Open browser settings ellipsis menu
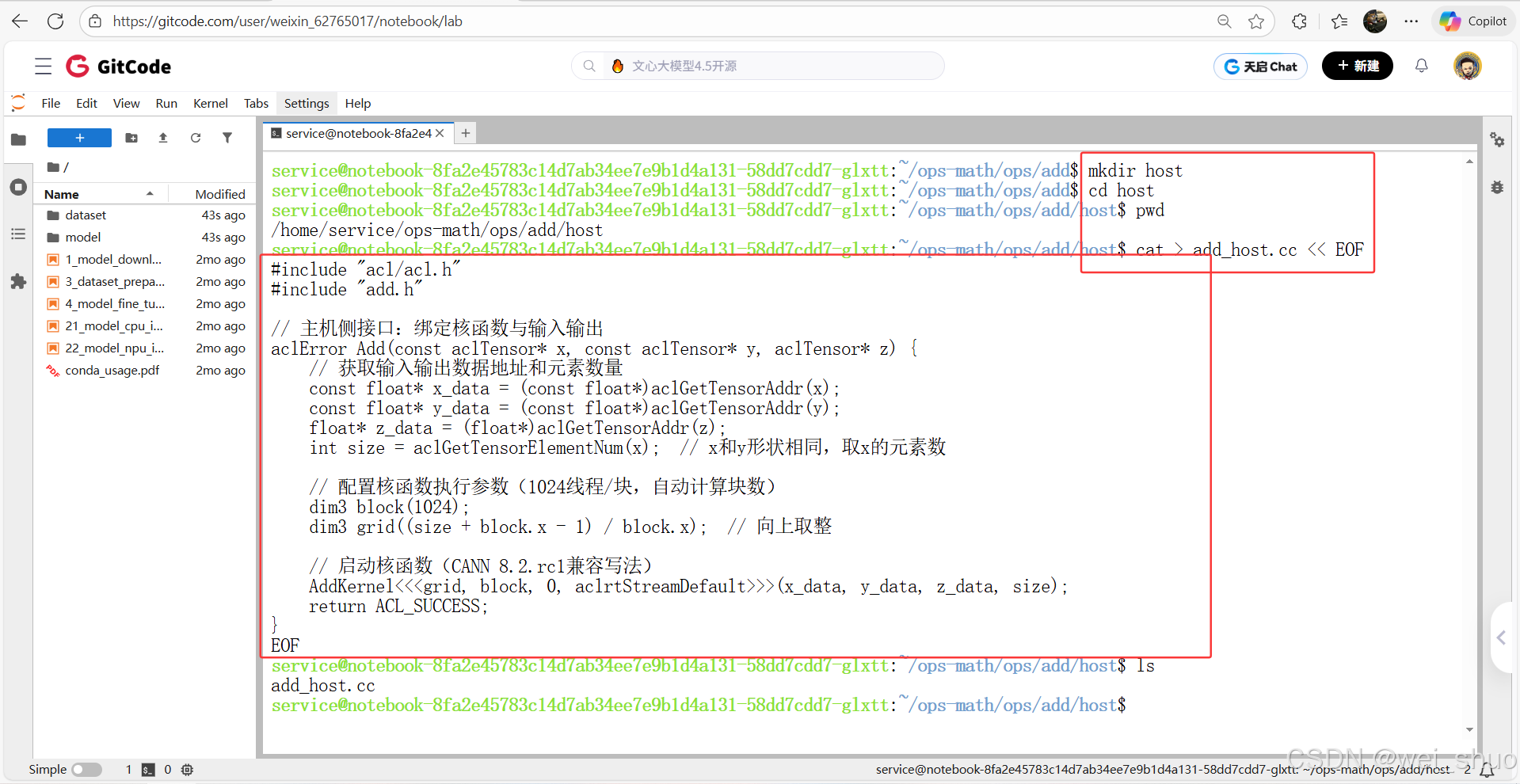 [1411, 21]
